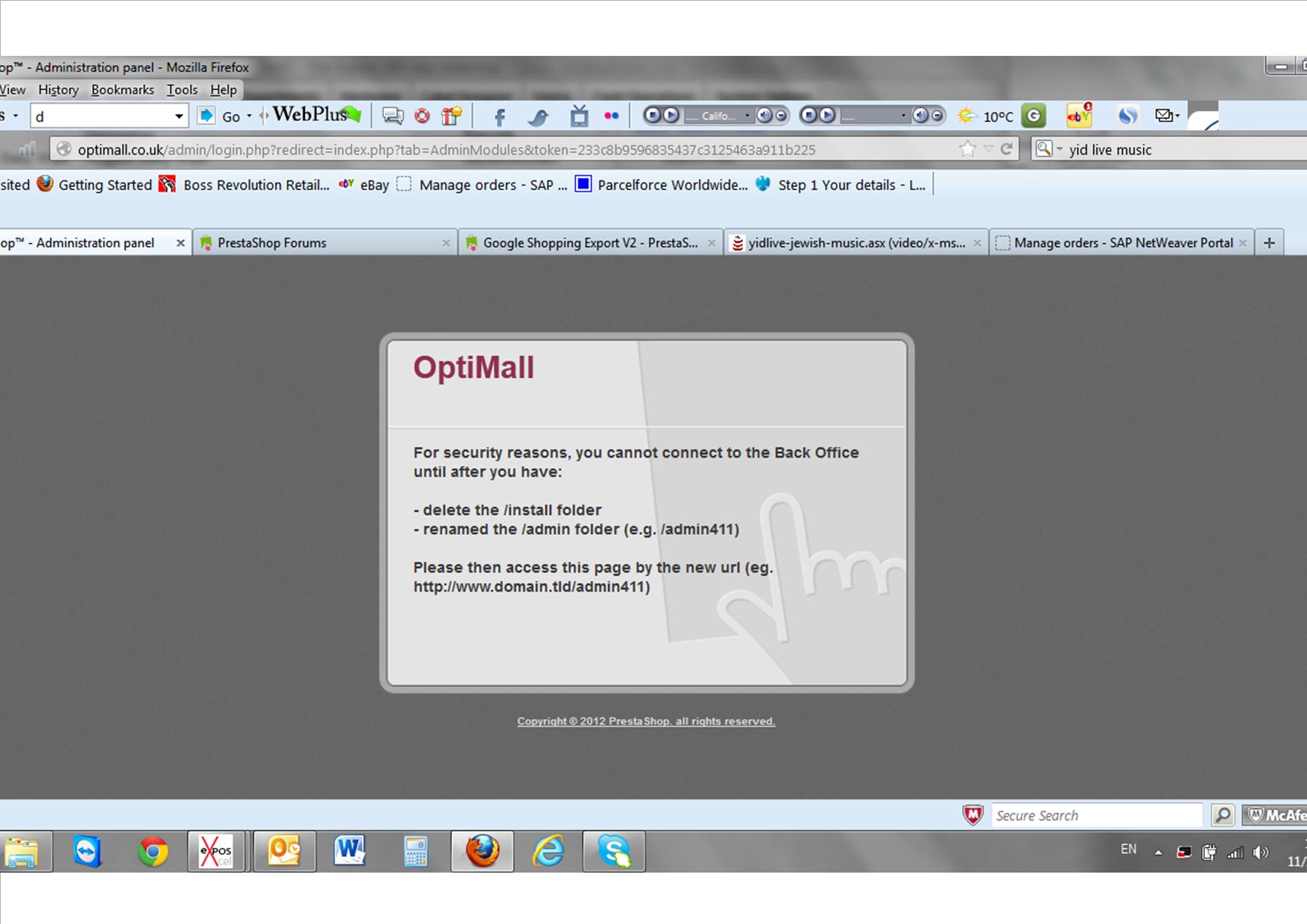Click the Secure Search magnifier button

[1222, 815]
